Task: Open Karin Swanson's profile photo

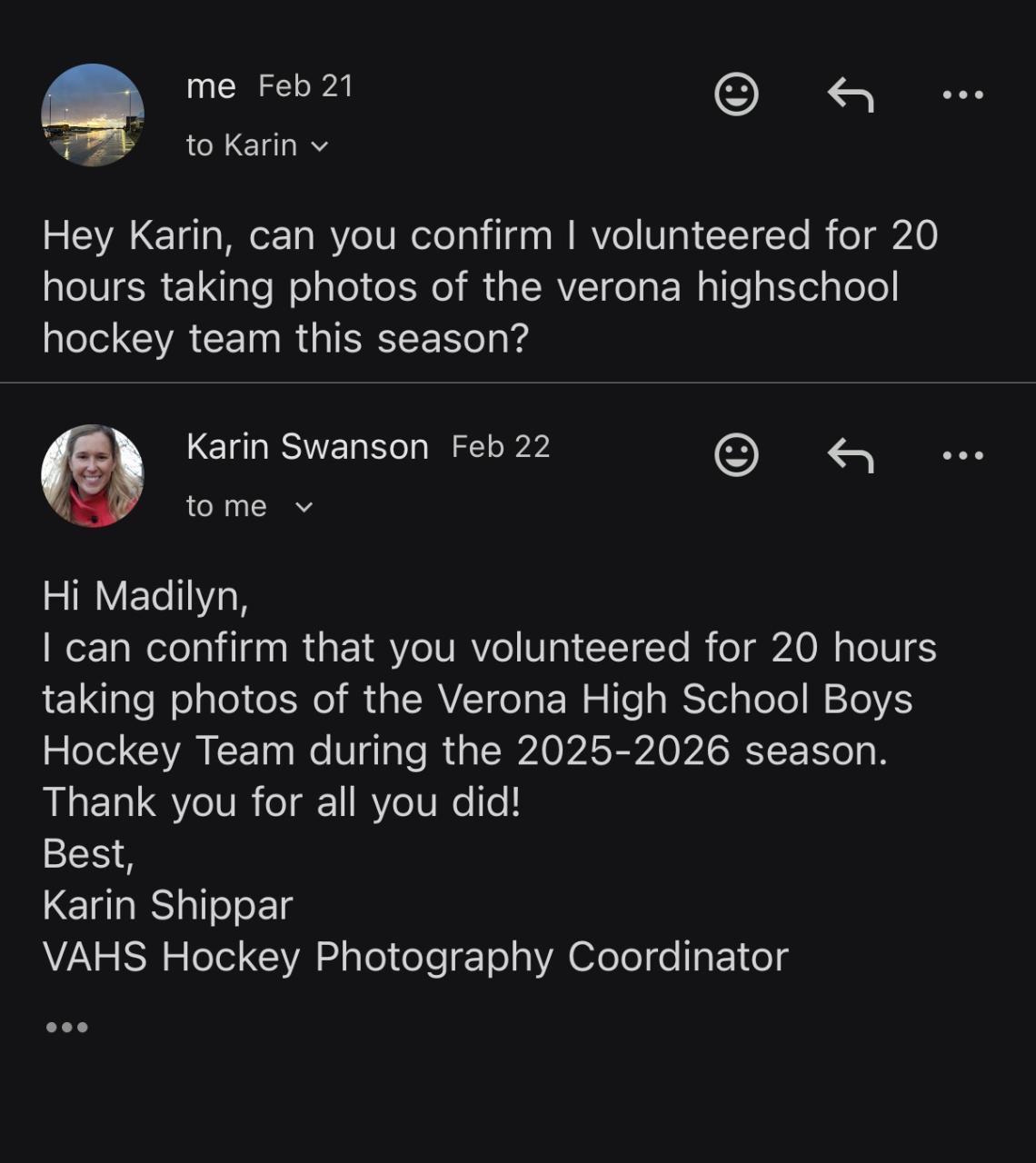Action: (x=93, y=475)
